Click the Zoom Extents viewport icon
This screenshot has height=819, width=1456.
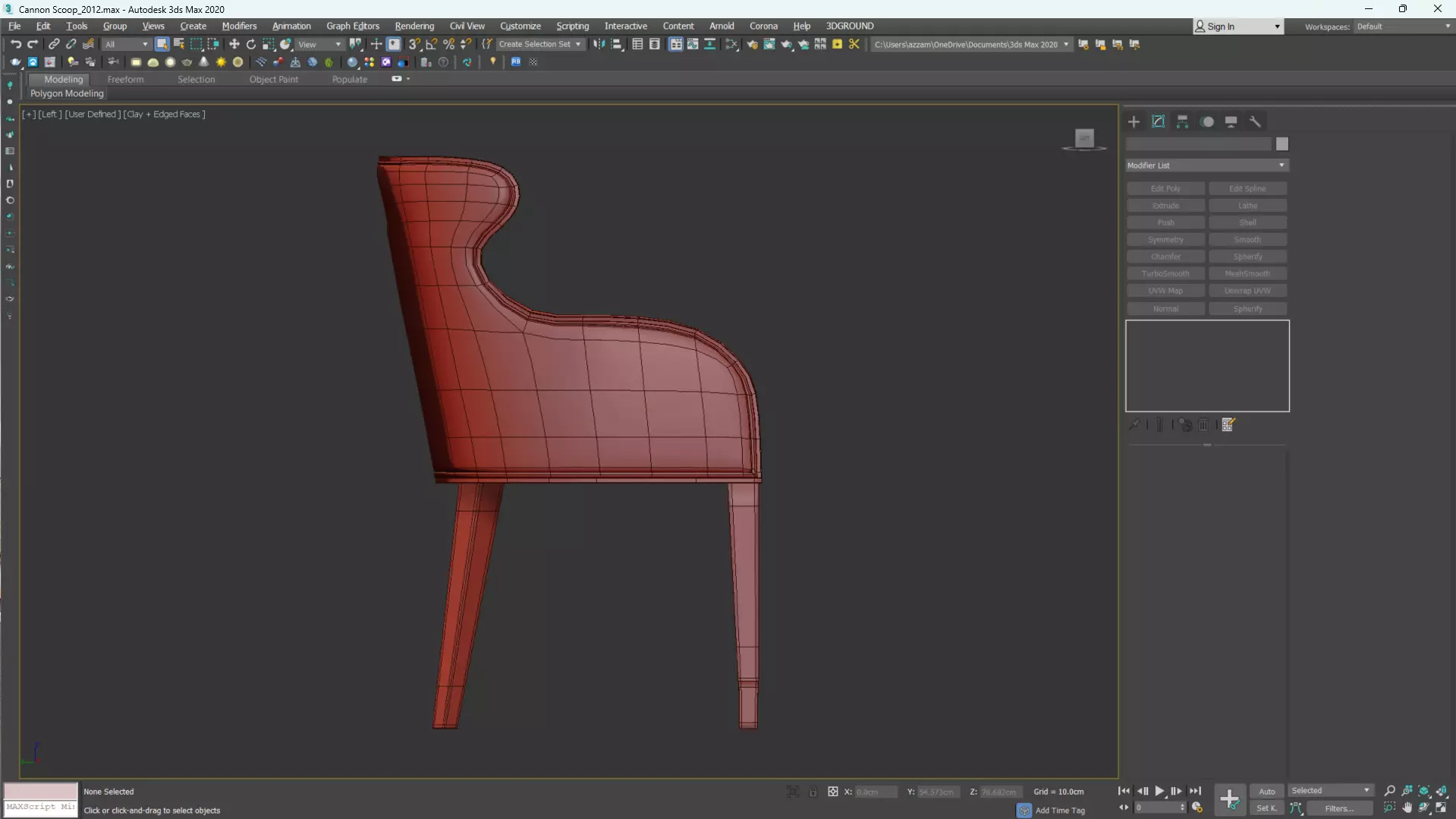(x=1424, y=791)
